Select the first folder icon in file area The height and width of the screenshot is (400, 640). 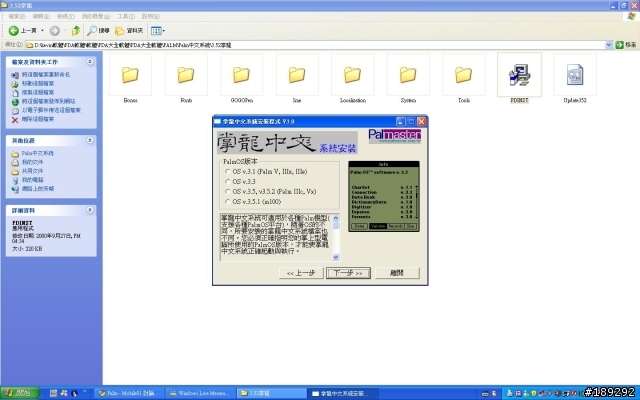[x=130, y=75]
